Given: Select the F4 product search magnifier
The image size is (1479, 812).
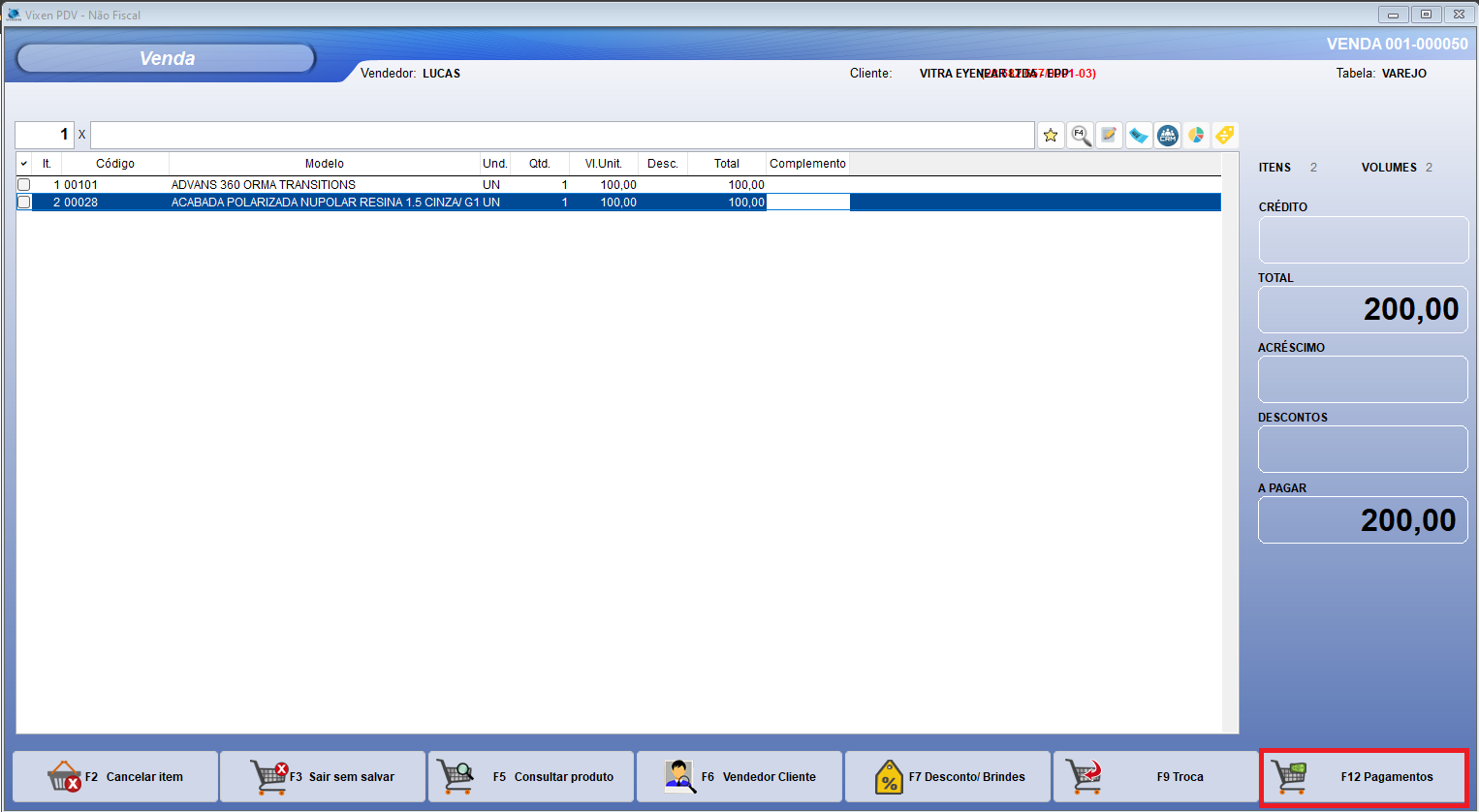Looking at the screenshot, I should (x=1080, y=135).
